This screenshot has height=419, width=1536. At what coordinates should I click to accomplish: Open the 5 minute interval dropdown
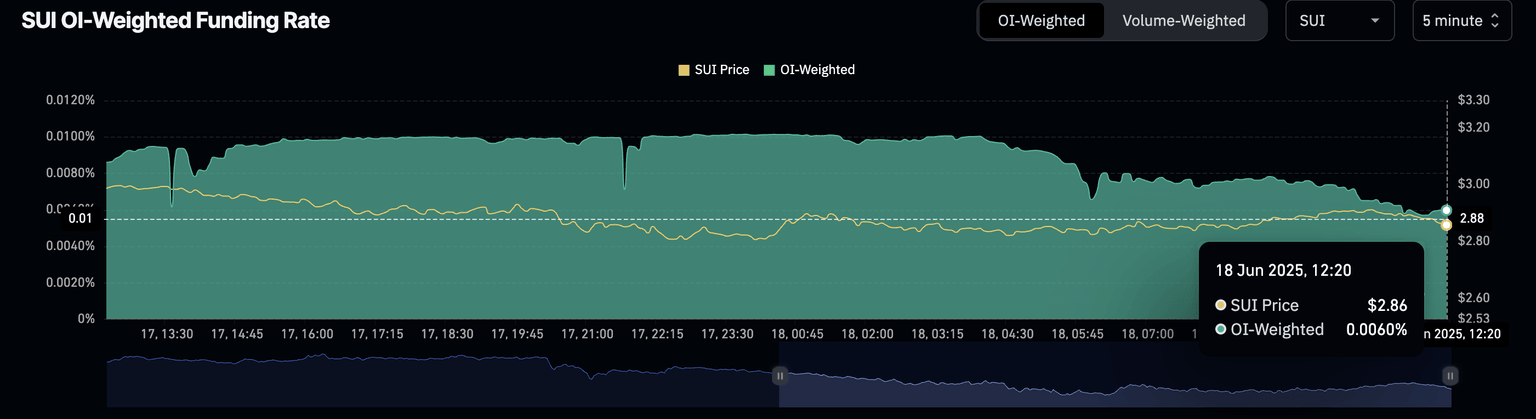pyautogui.click(x=1461, y=21)
